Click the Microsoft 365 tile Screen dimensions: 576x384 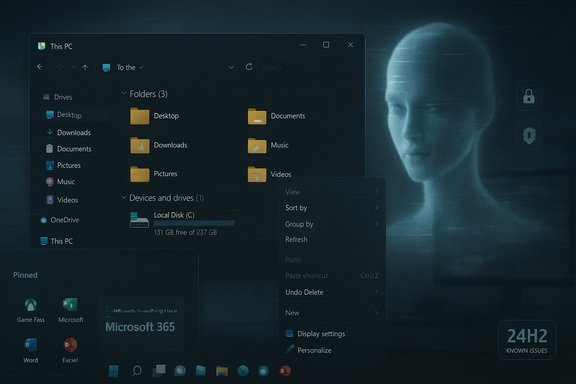coord(141,325)
